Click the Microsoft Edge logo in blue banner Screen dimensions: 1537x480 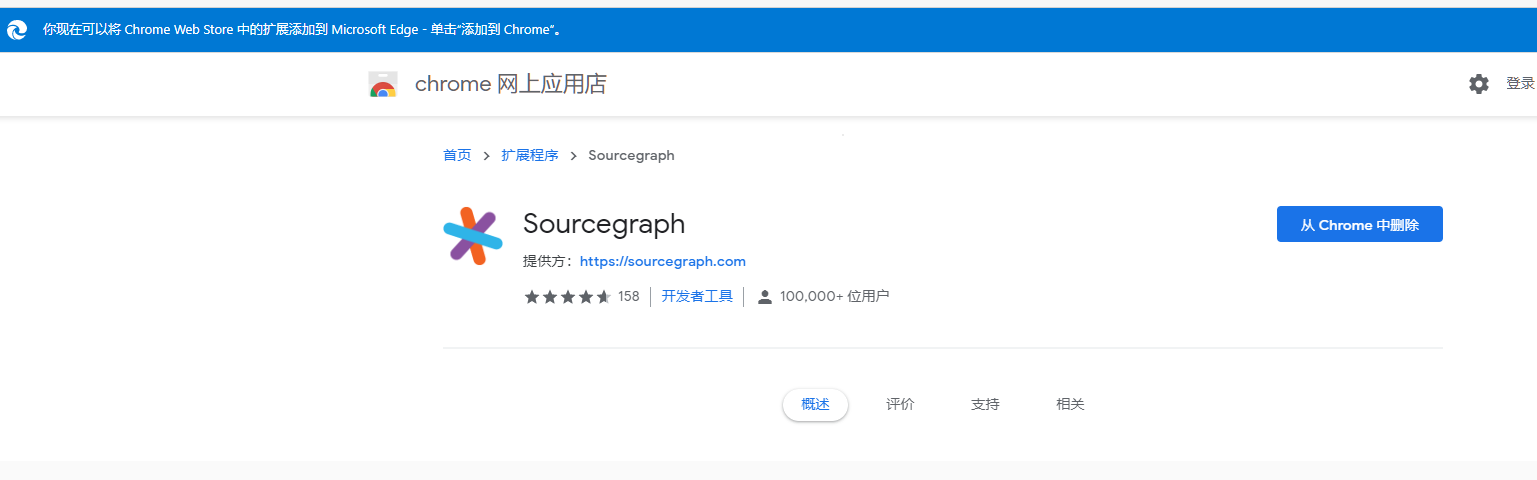point(17,30)
